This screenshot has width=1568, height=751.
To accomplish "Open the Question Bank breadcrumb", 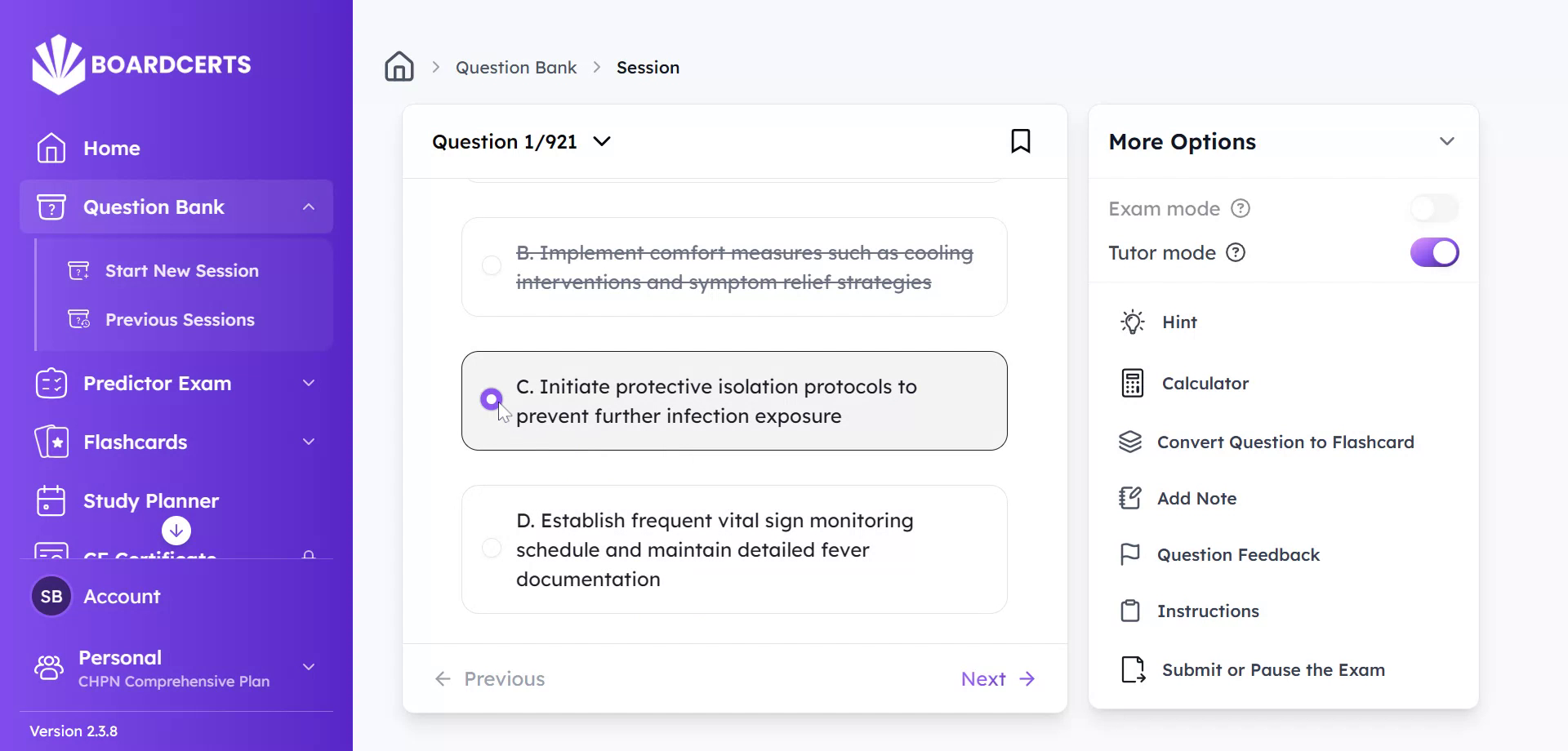I will click(515, 67).
